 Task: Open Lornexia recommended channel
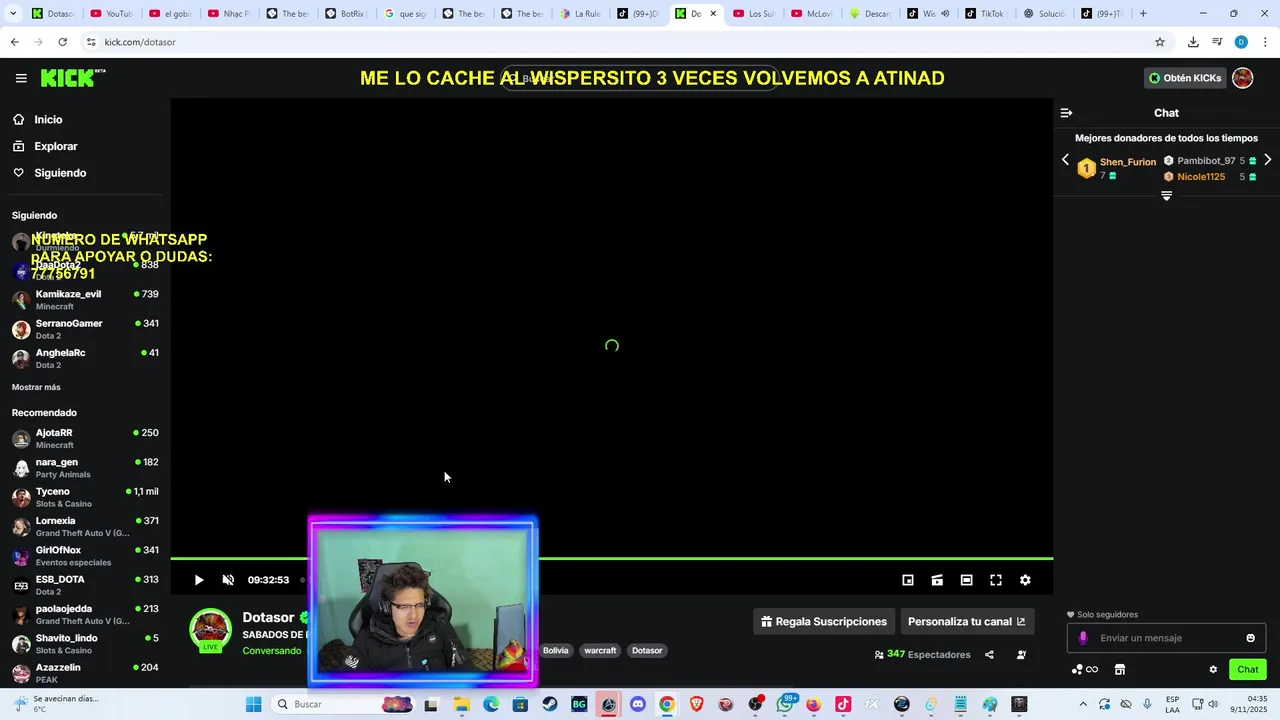[85, 526]
